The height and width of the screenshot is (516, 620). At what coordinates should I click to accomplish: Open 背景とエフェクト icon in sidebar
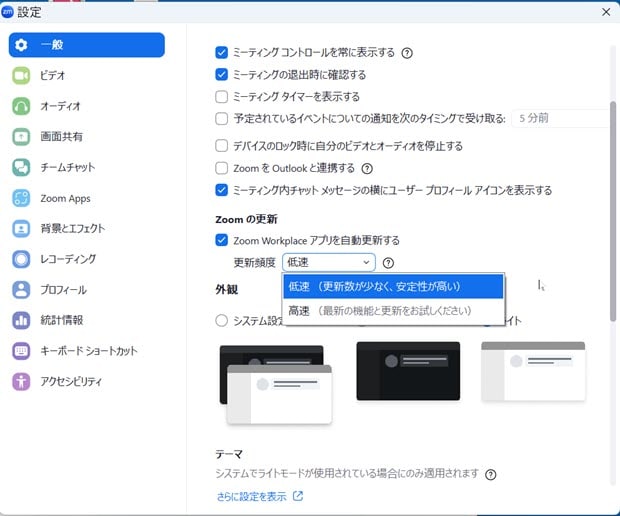22,228
